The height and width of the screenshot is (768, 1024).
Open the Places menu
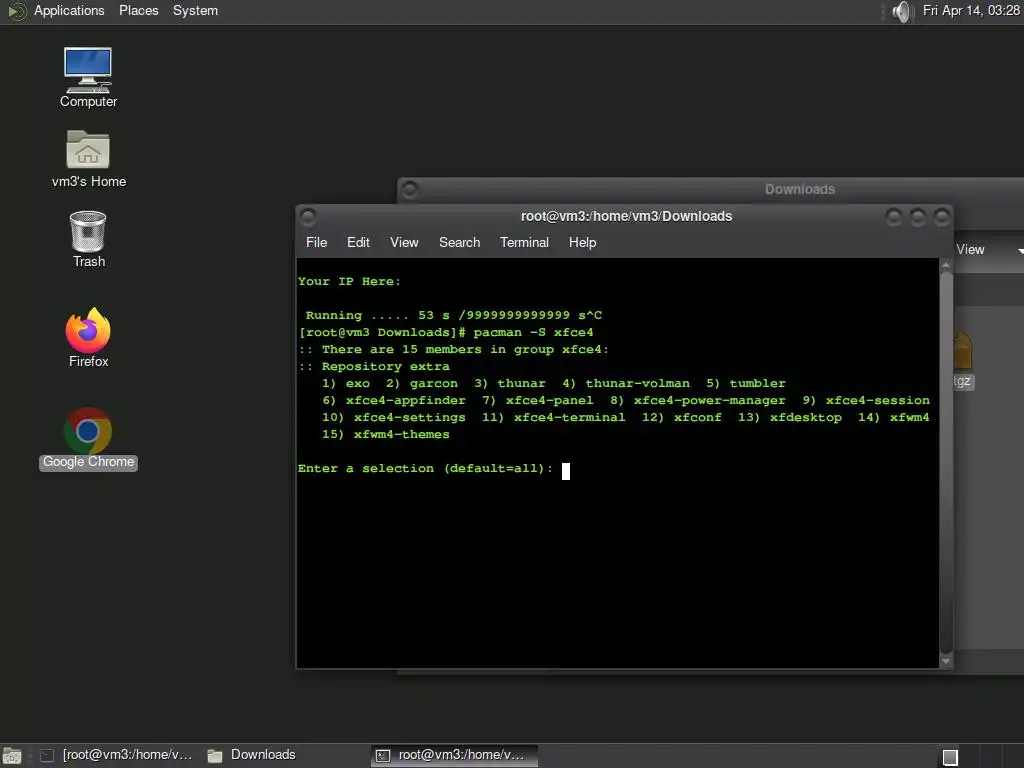coord(138,11)
